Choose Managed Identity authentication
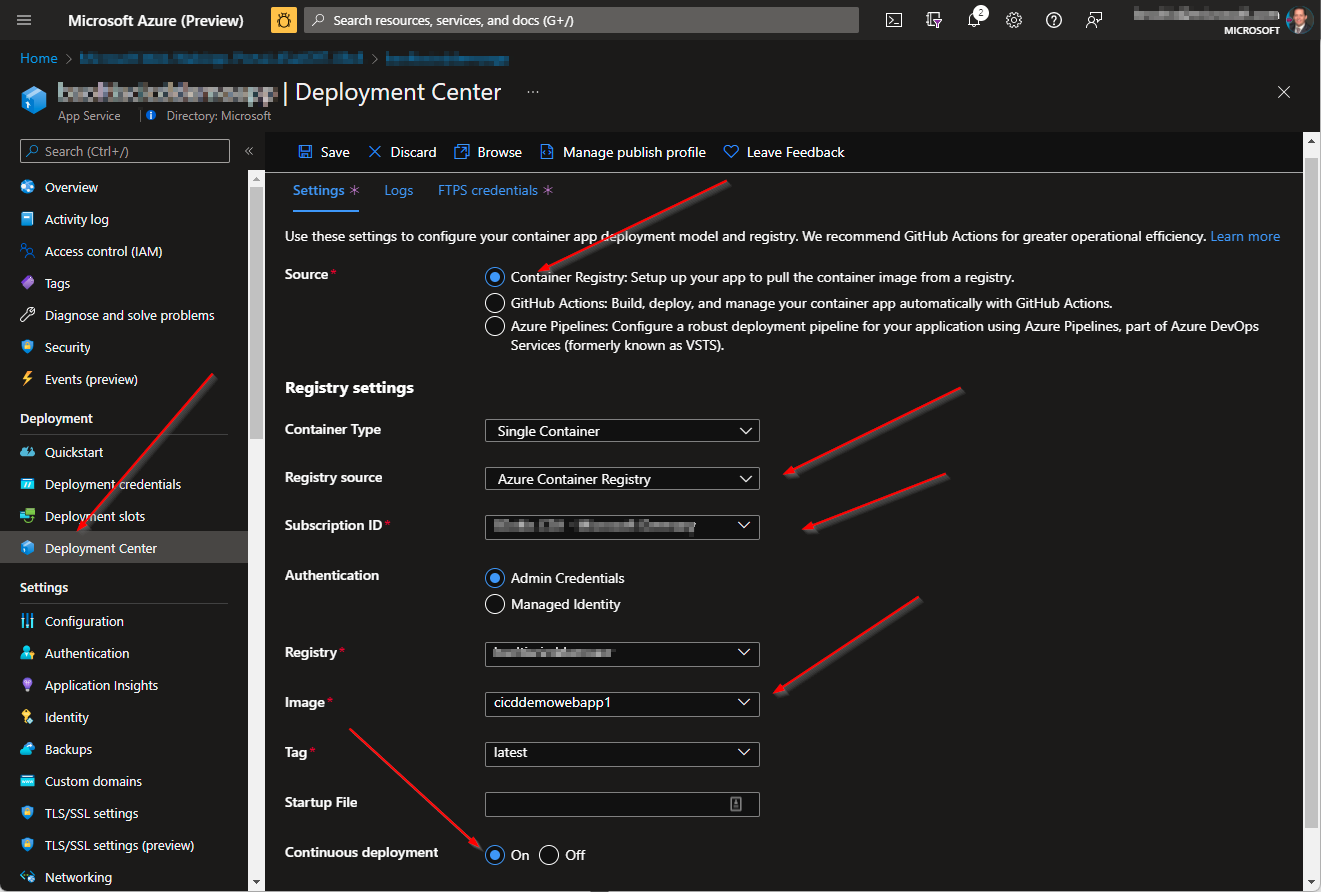Screen dimensions: 1321x892 tap(495, 604)
